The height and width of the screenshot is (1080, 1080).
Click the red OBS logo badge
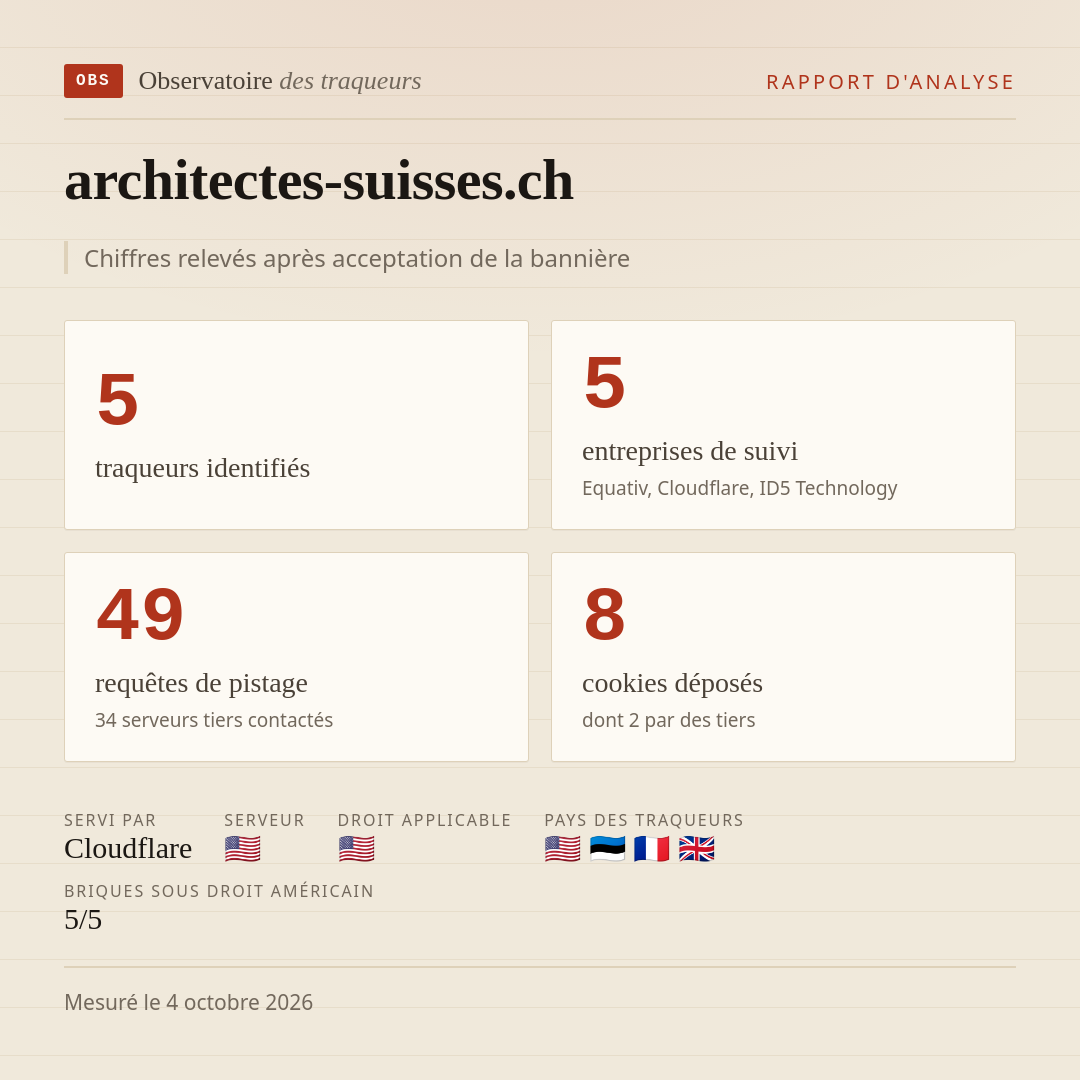(x=94, y=81)
